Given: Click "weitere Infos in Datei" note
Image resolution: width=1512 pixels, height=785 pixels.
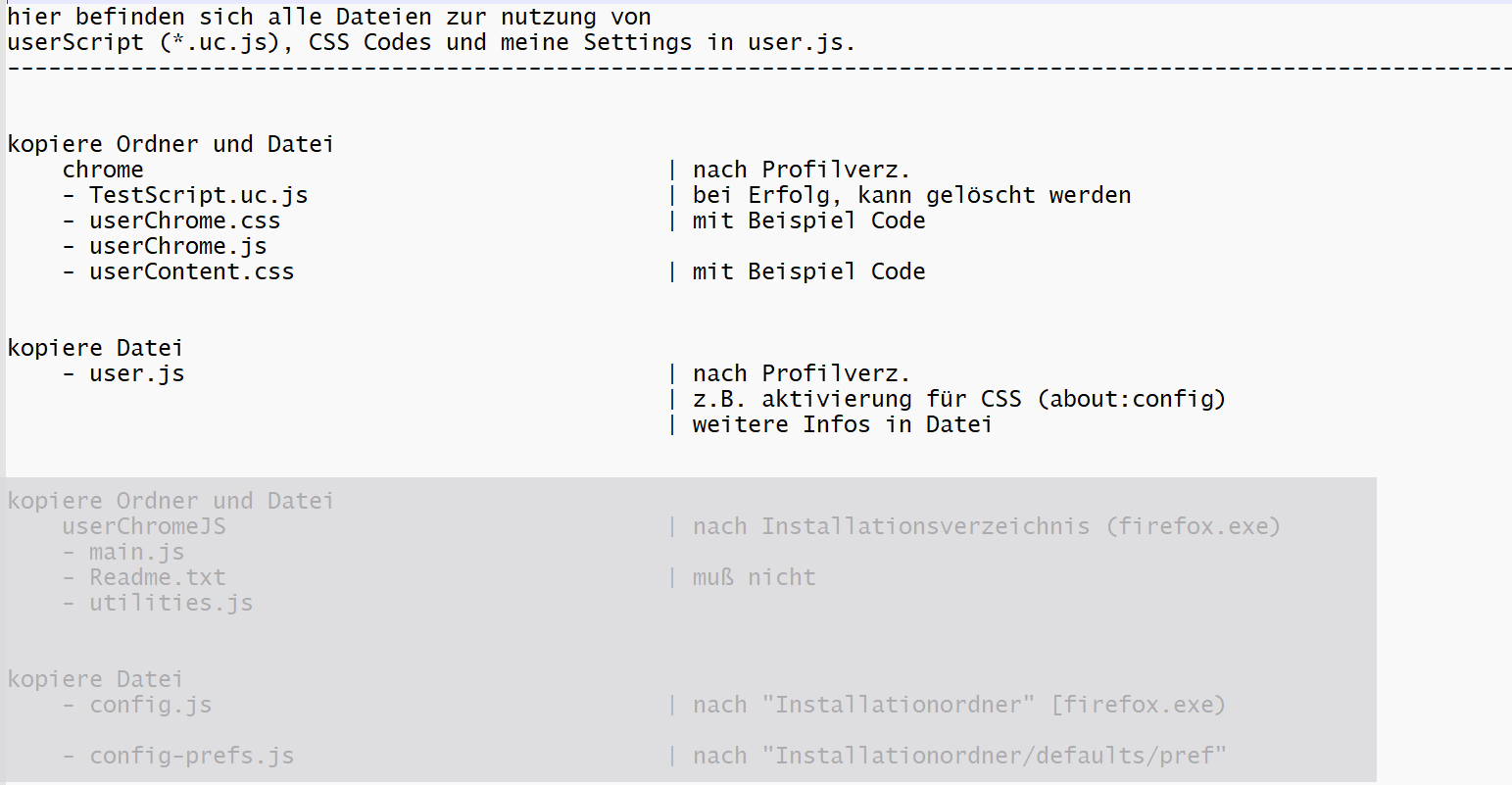Looking at the screenshot, I should (842, 424).
